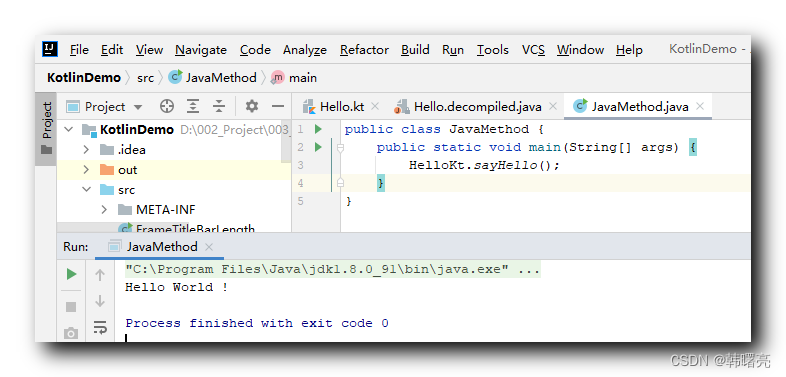Expand the META-INF folder
This screenshot has width=786, height=377.
coord(104,210)
